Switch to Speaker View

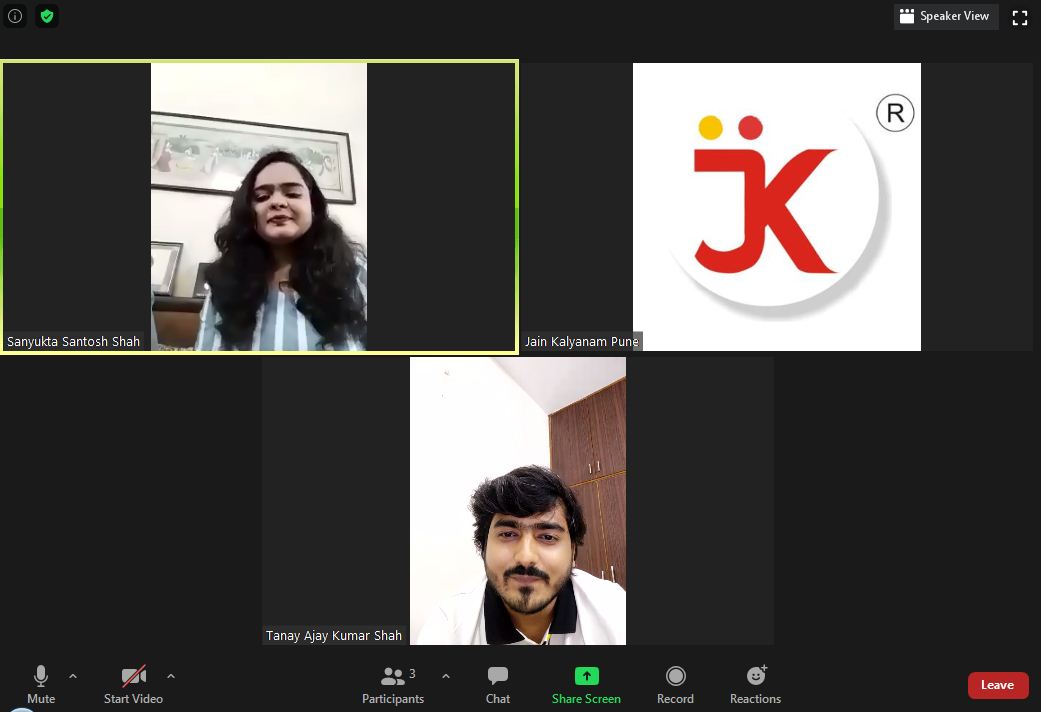(945, 17)
